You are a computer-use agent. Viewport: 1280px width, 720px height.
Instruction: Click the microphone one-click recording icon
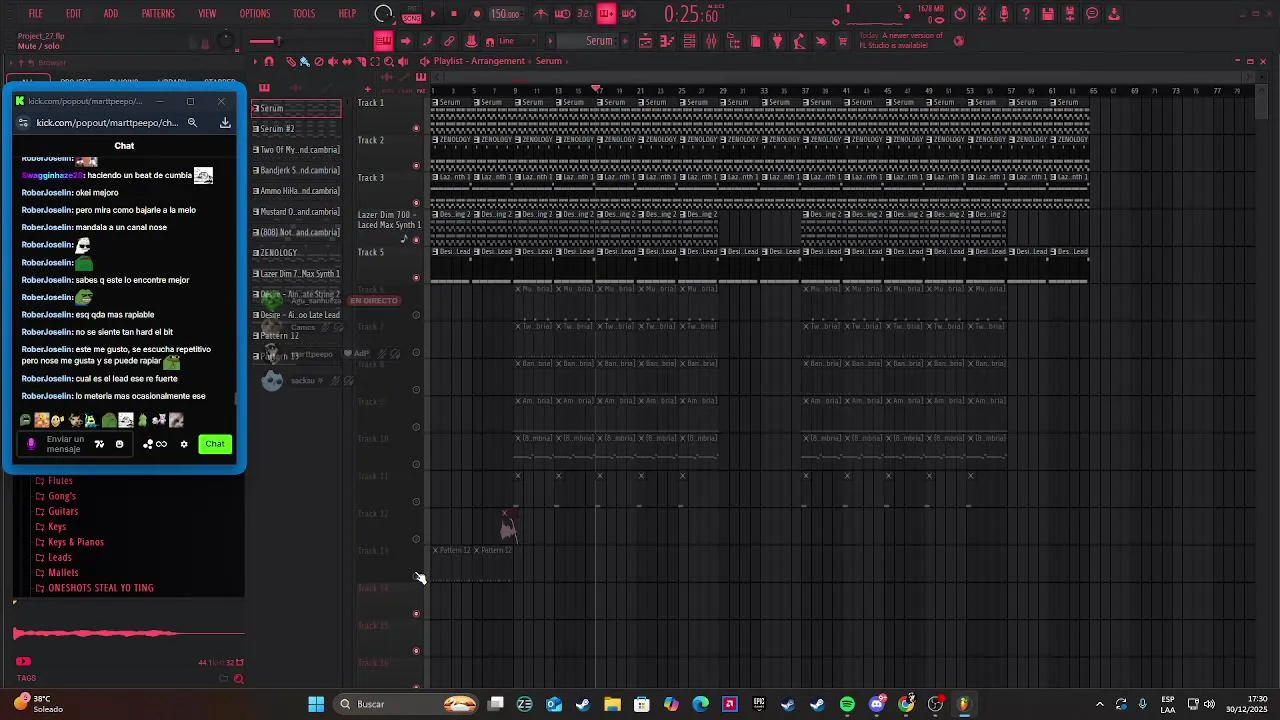(x=1004, y=14)
